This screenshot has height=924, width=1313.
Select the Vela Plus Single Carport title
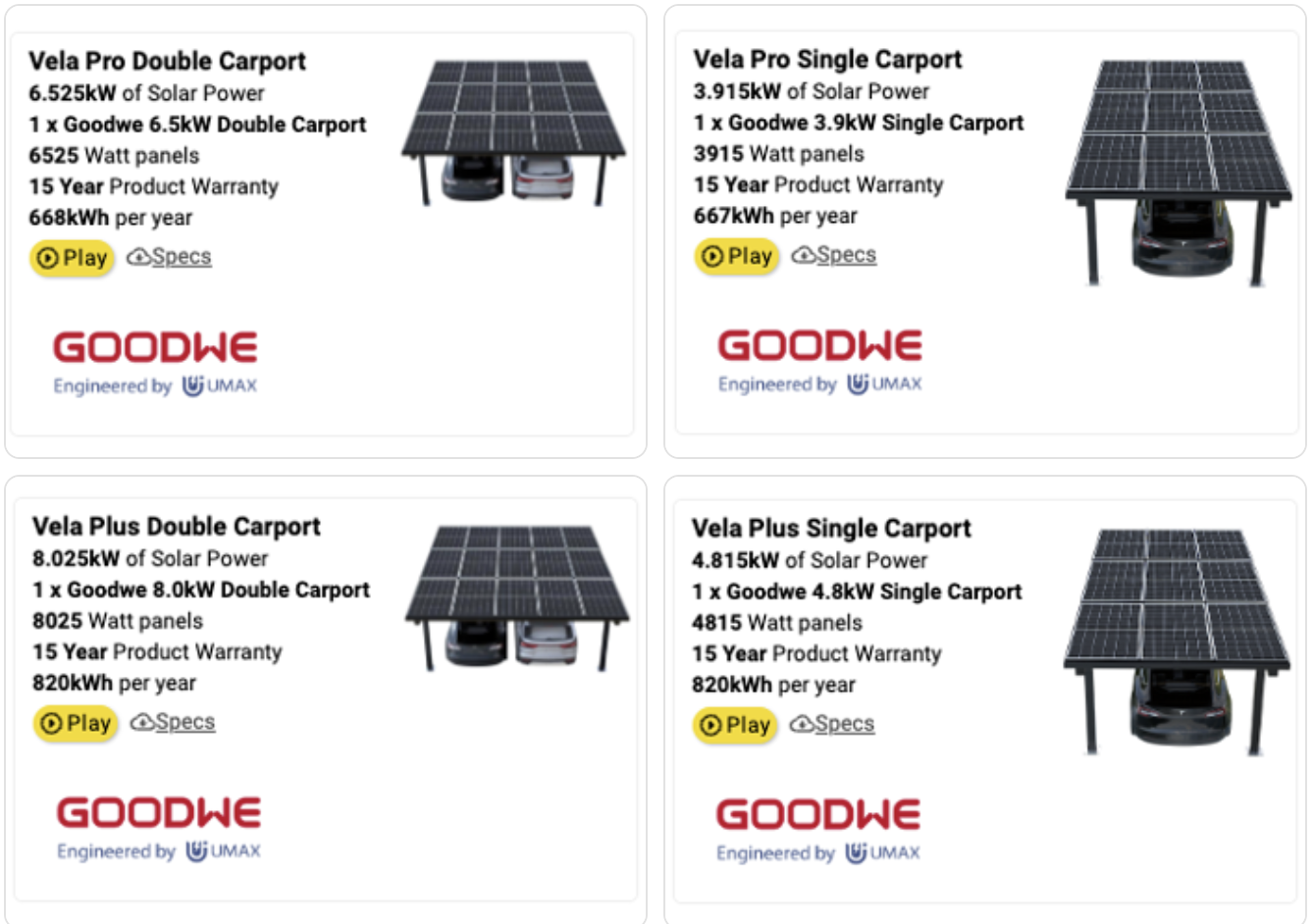(x=831, y=529)
